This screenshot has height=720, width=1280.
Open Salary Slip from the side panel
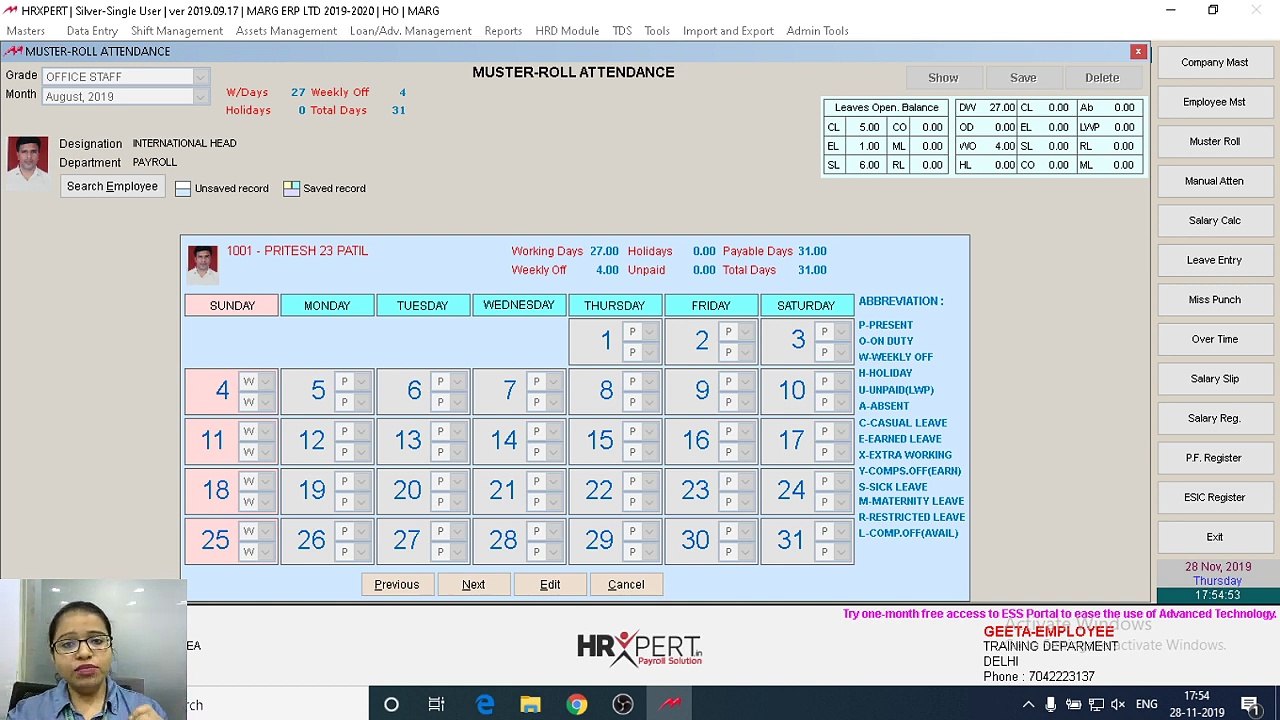point(1214,379)
